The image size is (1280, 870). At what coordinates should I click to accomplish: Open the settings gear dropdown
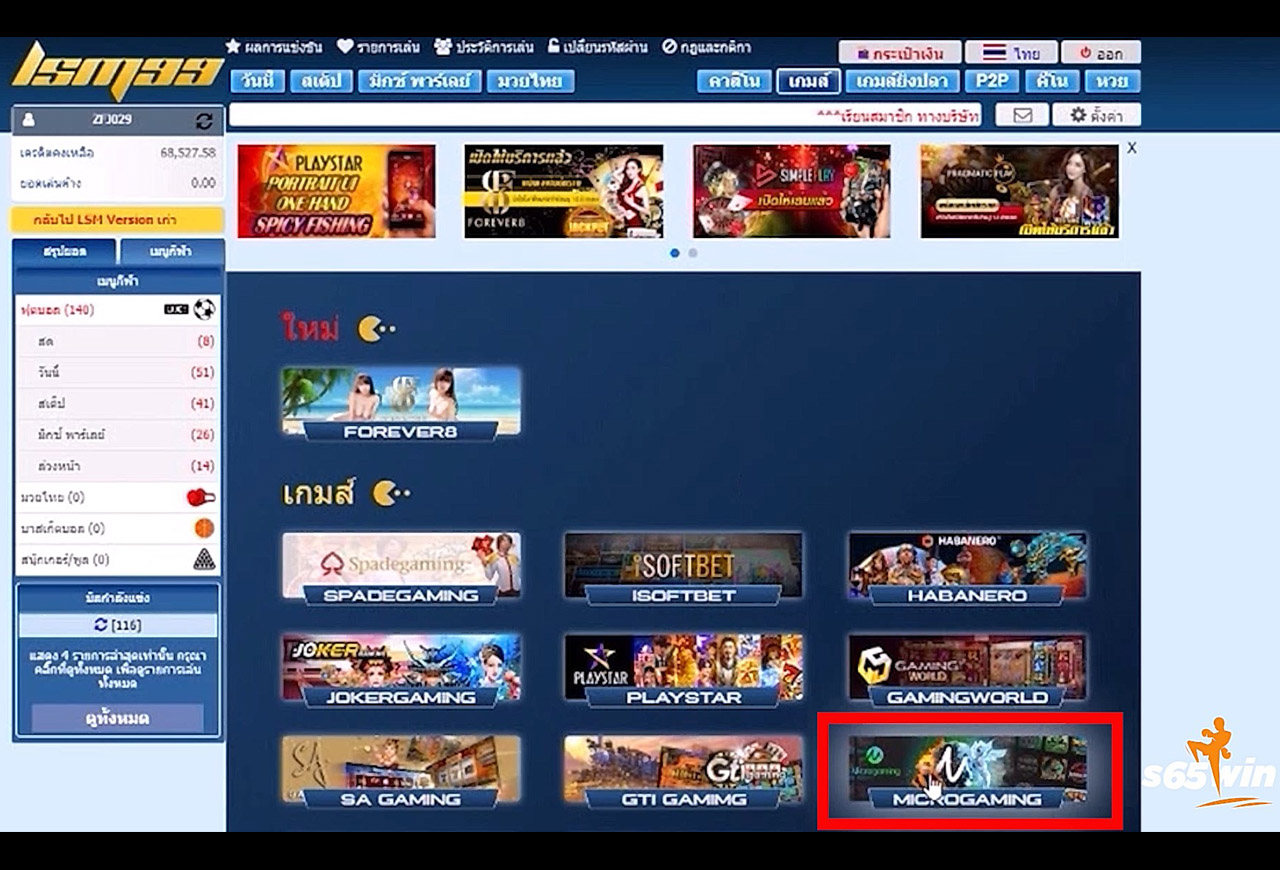click(1096, 115)
